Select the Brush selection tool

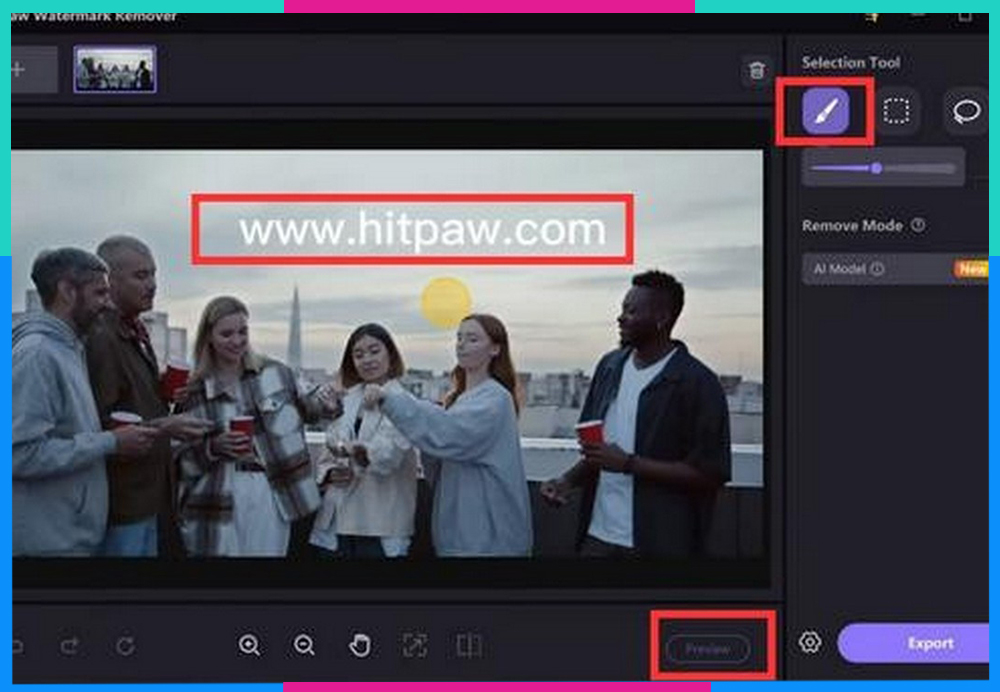click(826, 112)
